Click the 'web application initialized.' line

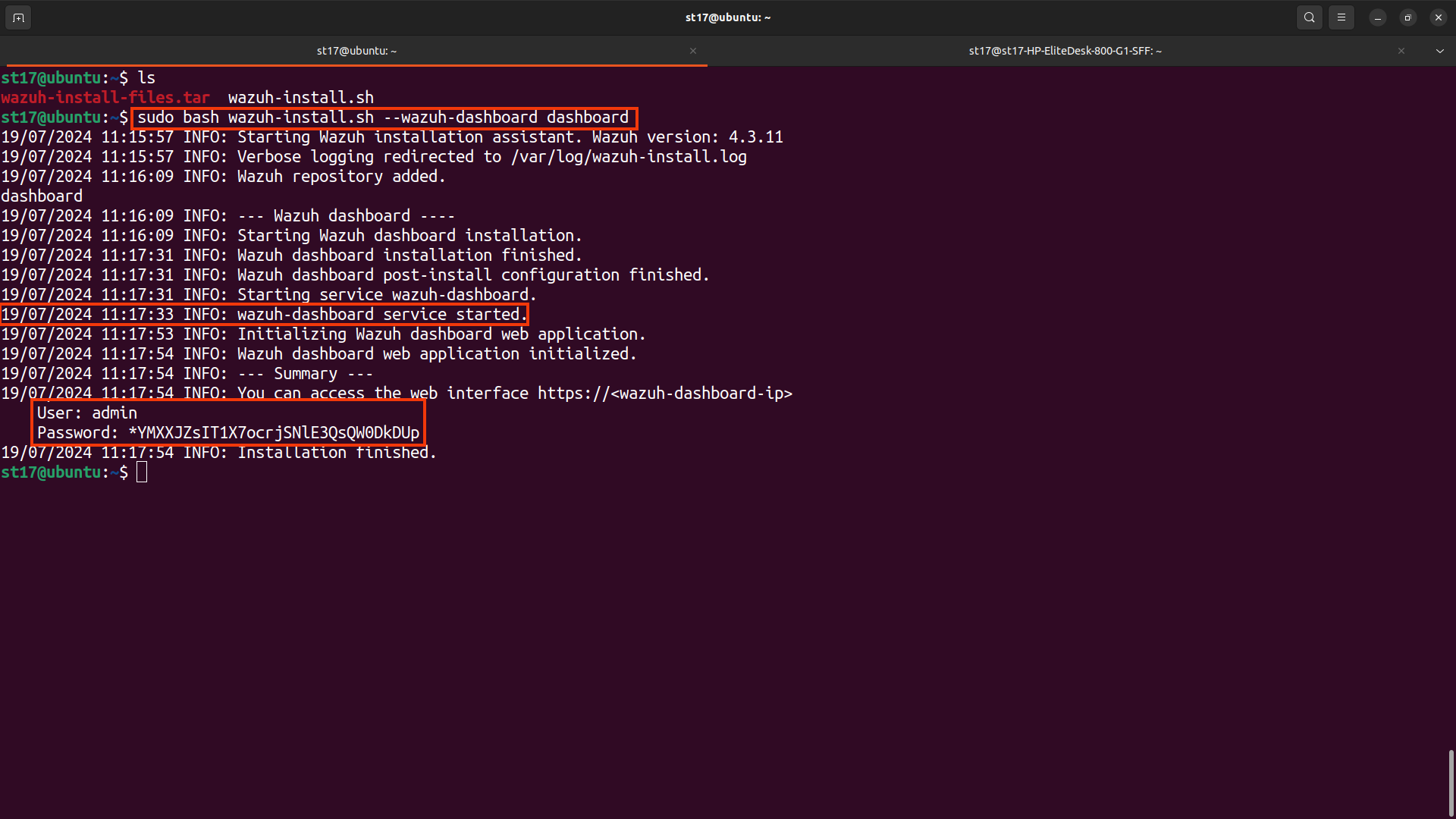(x=318, y=354)
